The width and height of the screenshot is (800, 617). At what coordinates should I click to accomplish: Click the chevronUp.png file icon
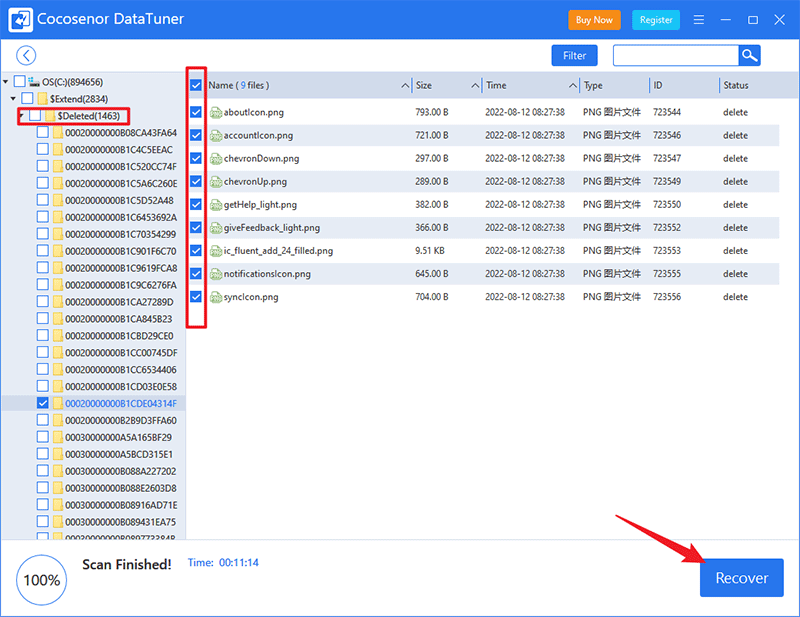tap(216, 182)
